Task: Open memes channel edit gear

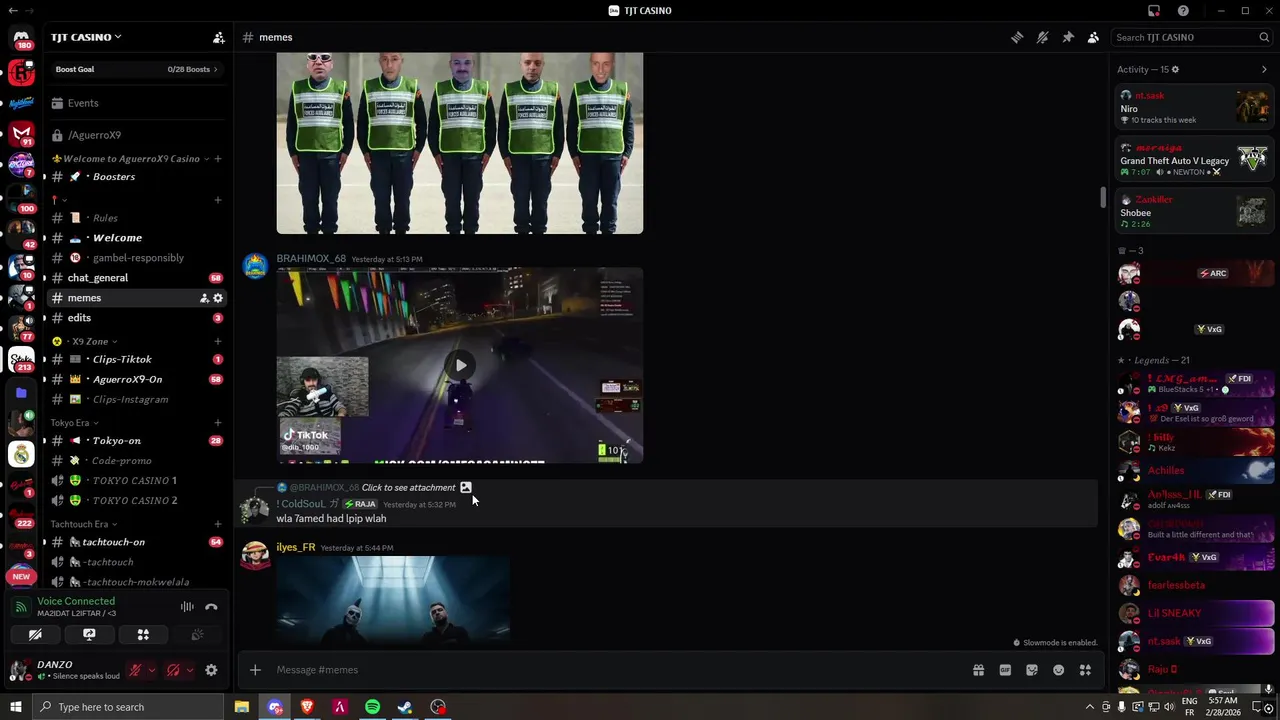Action: (x=218, y=298)
